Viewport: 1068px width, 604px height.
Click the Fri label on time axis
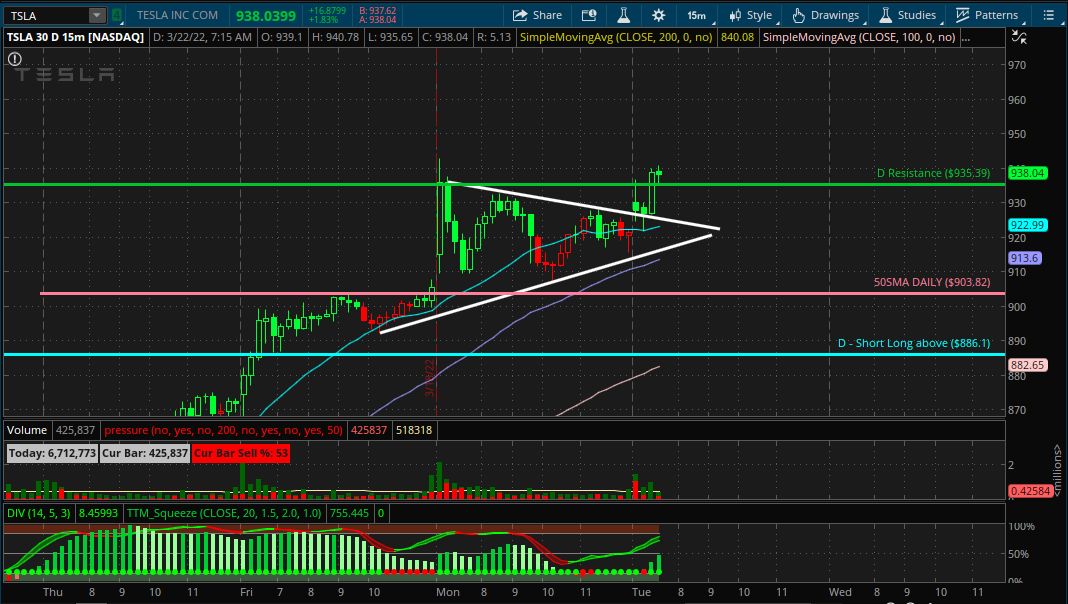pyautogui.click(x=246, y=592)
